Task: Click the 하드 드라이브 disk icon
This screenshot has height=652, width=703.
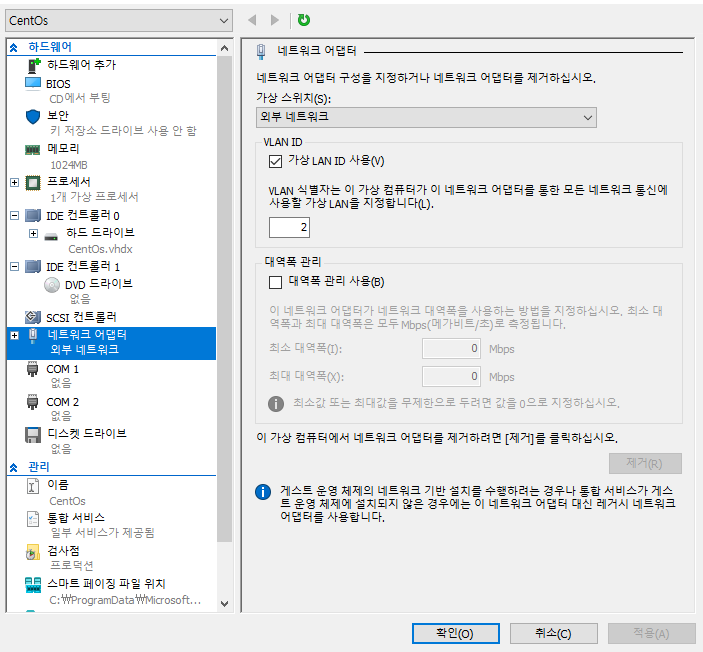Action: [x=51, y=236]
